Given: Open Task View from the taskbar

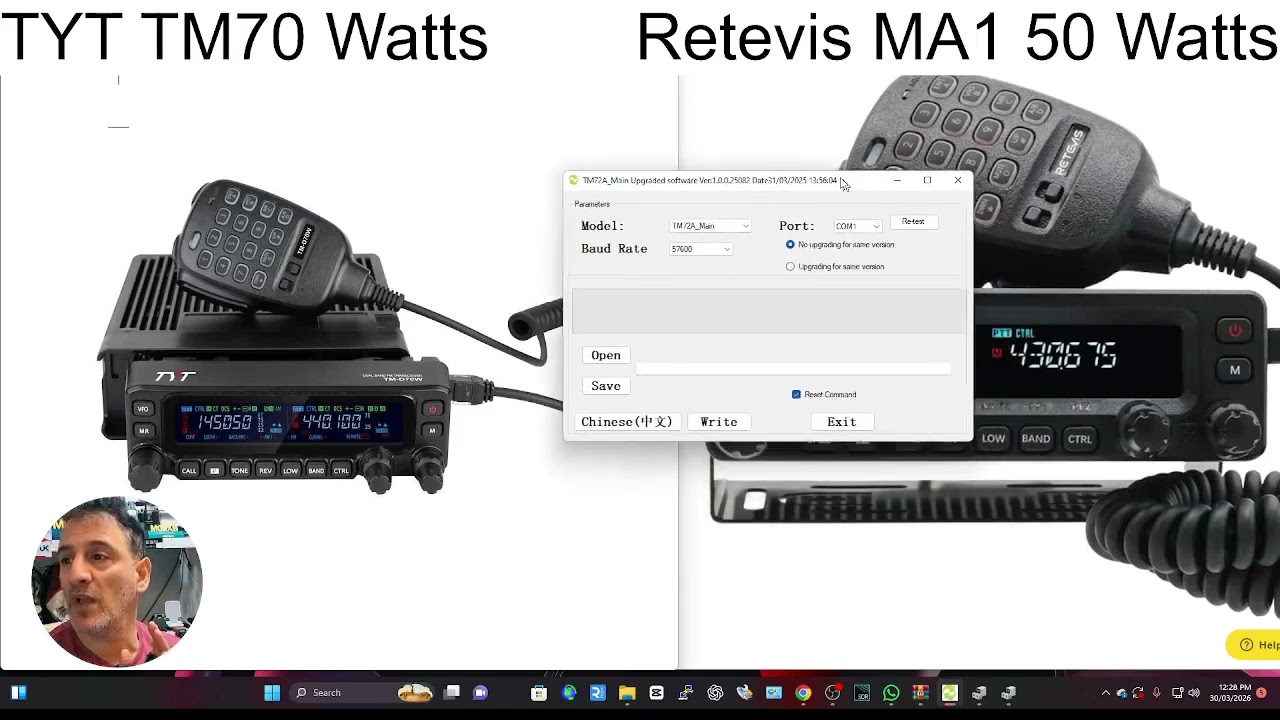Looking at the screenshot, I should 452,692.
